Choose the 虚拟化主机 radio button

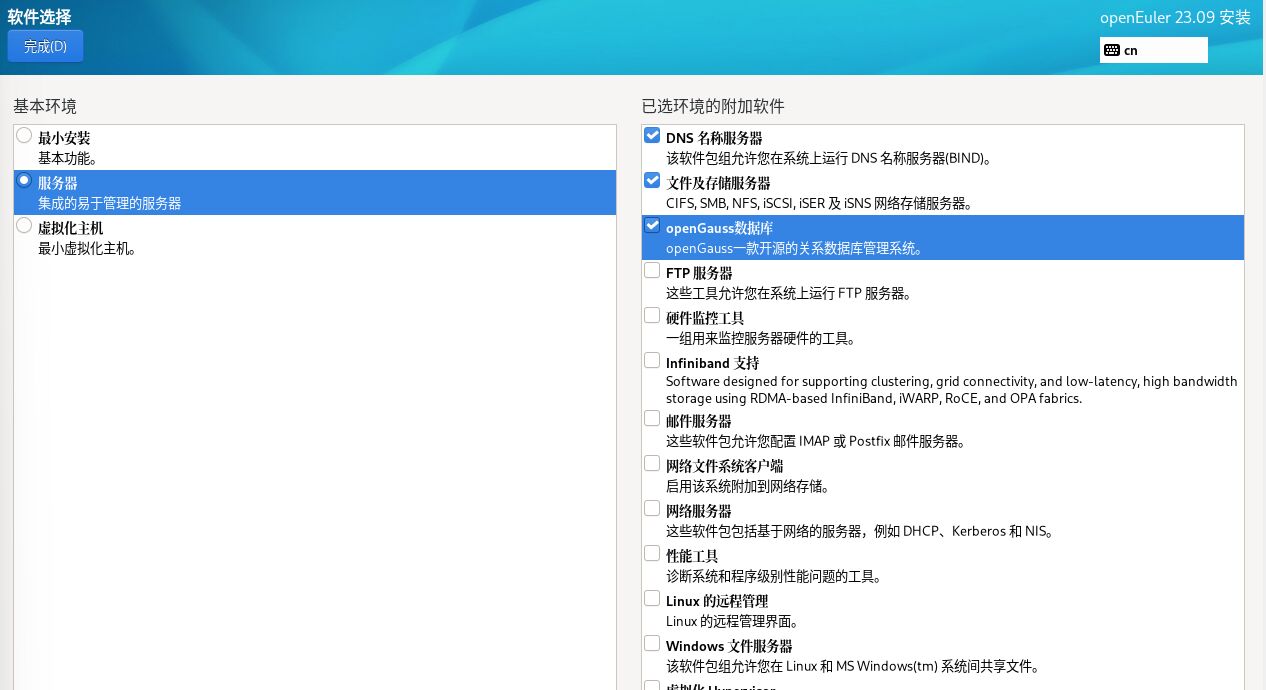[x=24, y=226]
